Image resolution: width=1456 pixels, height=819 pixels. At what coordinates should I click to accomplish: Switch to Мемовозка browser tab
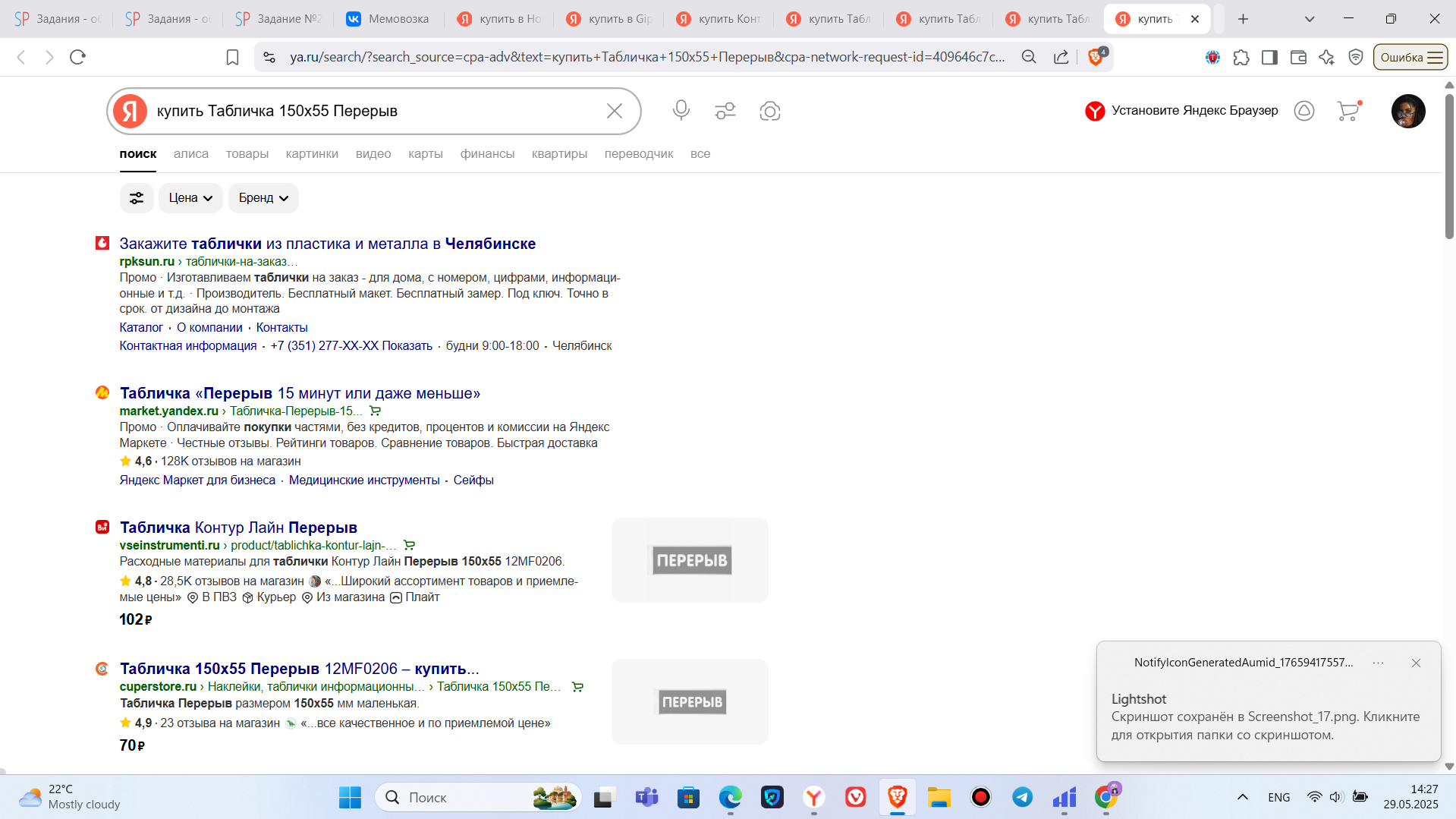pos(387,19)
